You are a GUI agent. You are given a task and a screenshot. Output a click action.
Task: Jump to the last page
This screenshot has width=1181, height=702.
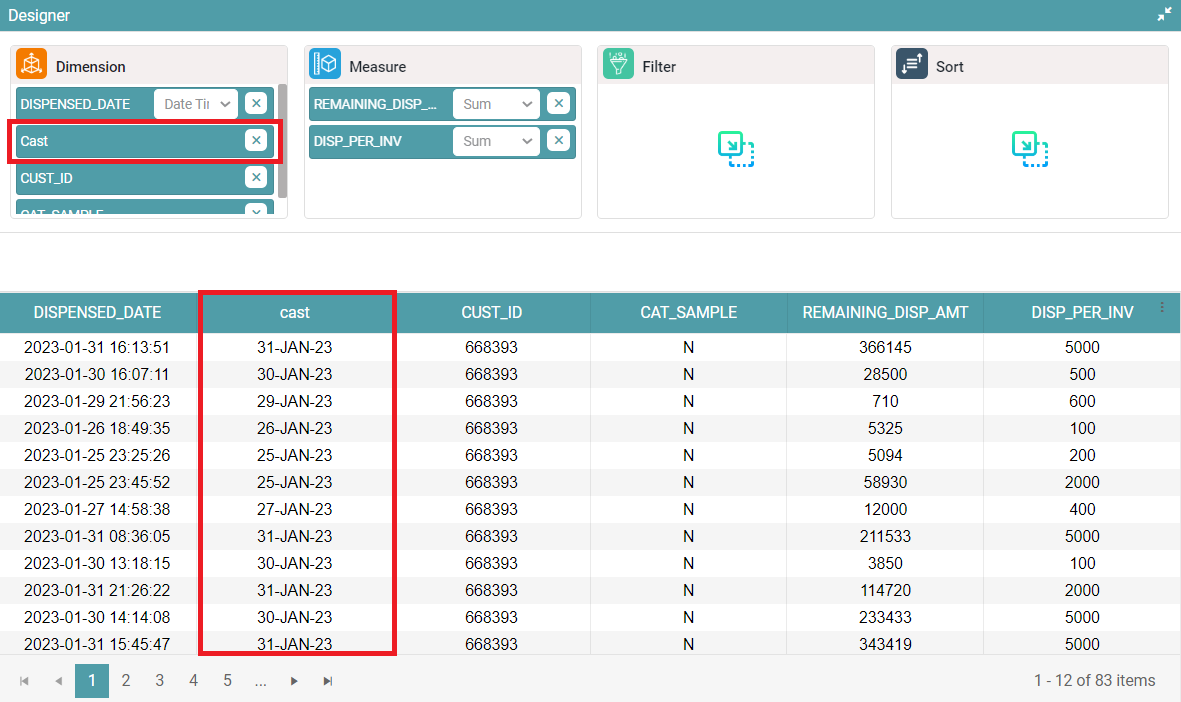[327, 681]
